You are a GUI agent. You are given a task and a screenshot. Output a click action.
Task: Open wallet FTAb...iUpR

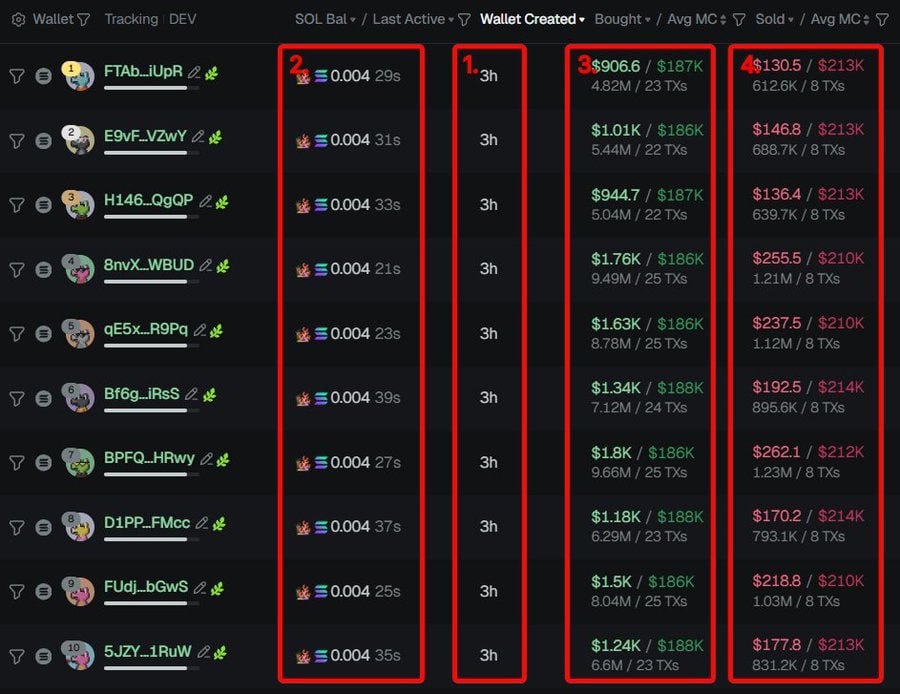tap(143, 71)
